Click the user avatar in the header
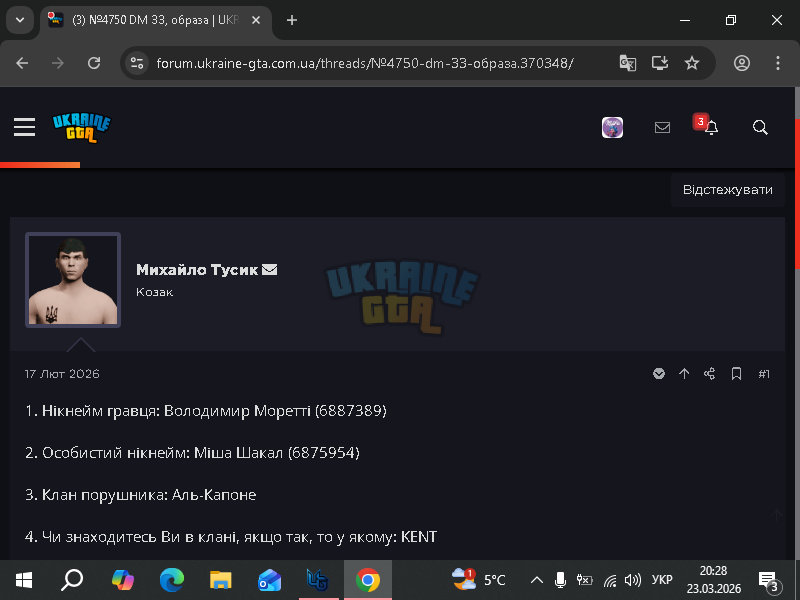 [x=612, y=128]
